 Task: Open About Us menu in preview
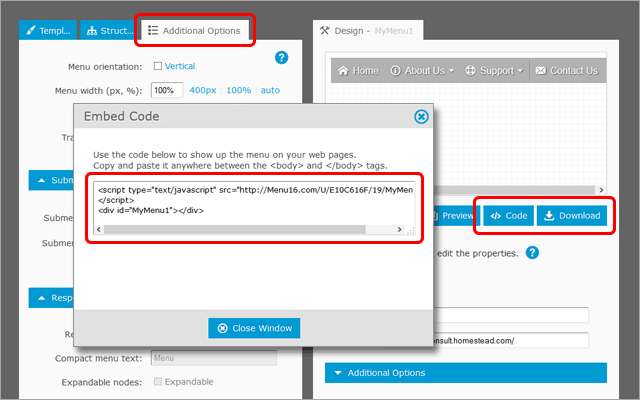point(422,71)
